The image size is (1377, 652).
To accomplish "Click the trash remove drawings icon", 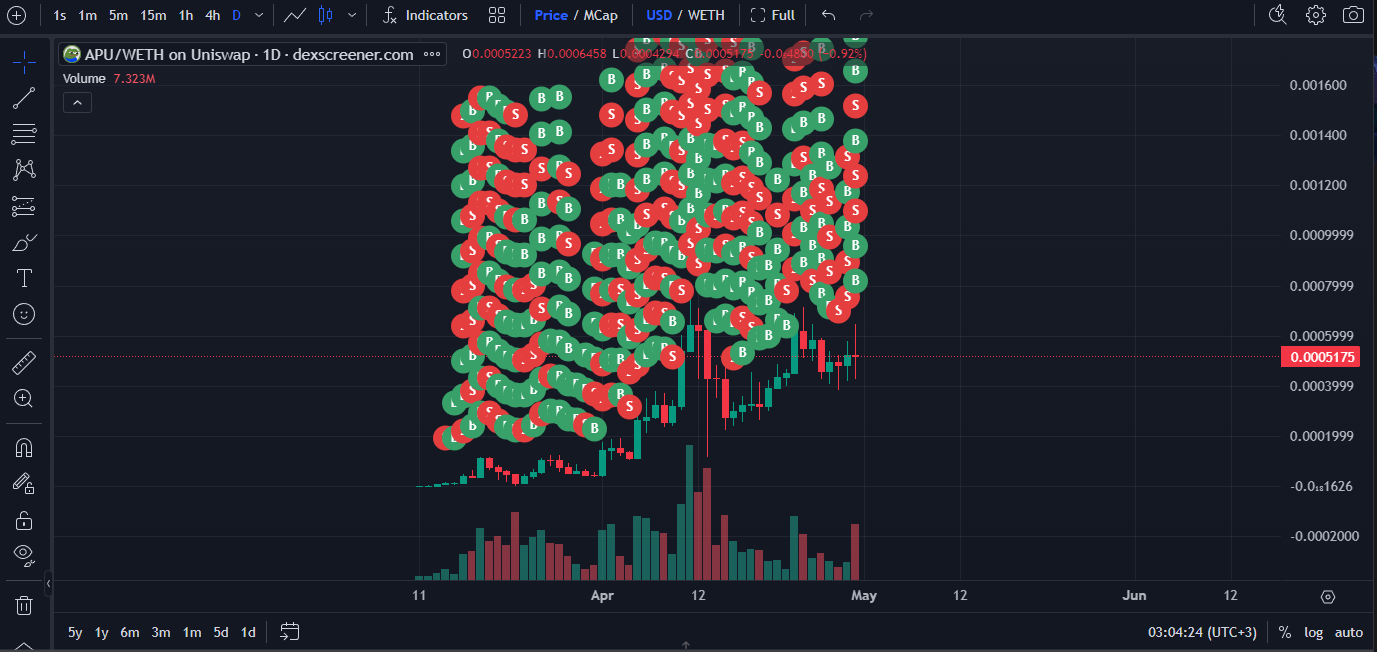I will [x=24, y=605].
